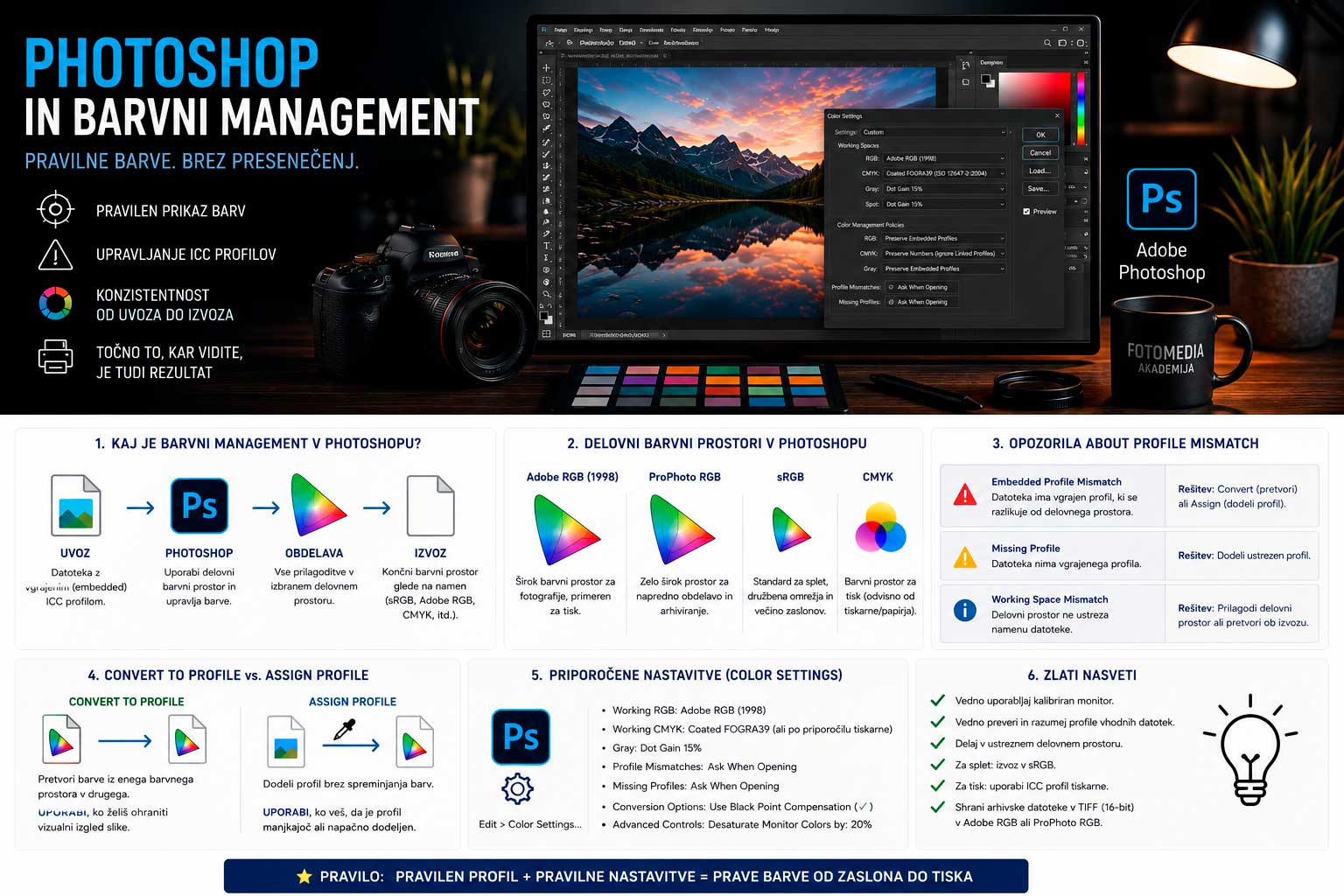Open Working Spaces RGB Adobe RGB dropdown
The width and height of the screenshot is (1344, 896).
(944, 158)
